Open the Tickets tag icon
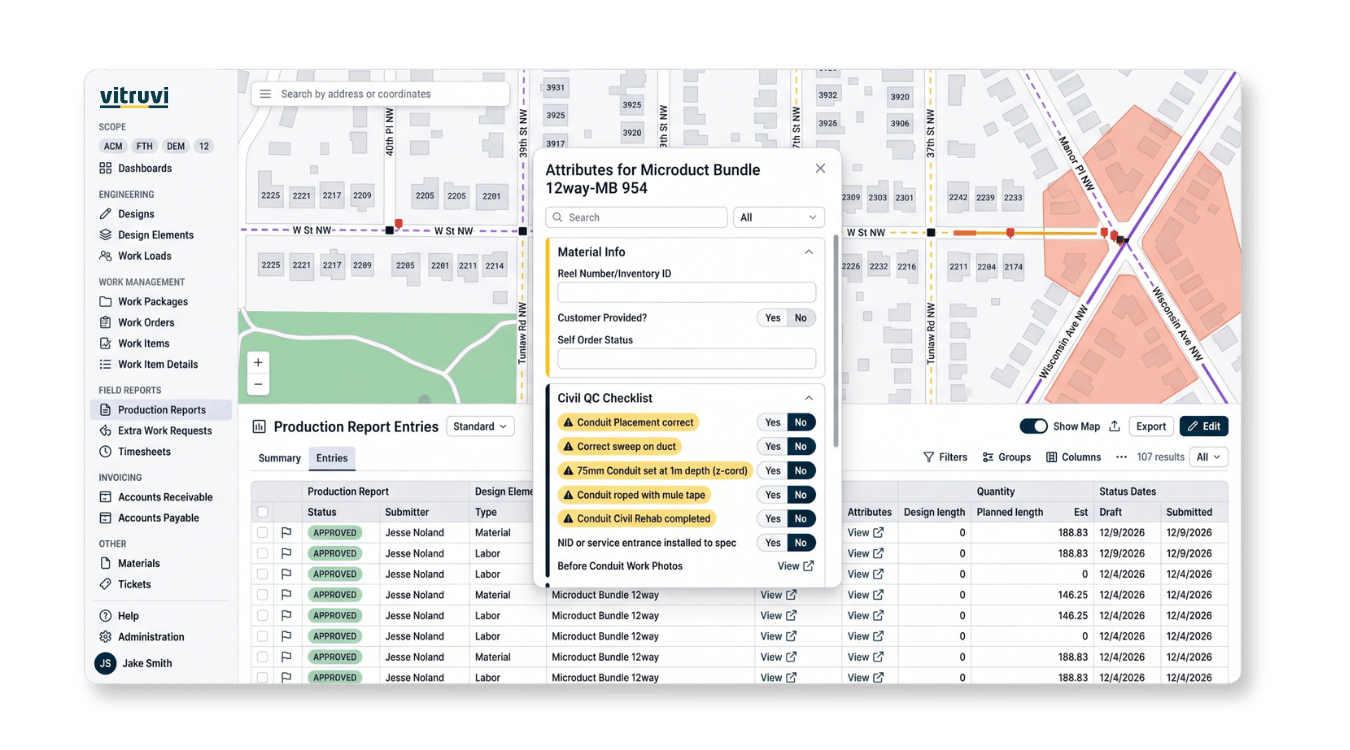The height and width of the screenshot is (750, 1350). (105, 584)
